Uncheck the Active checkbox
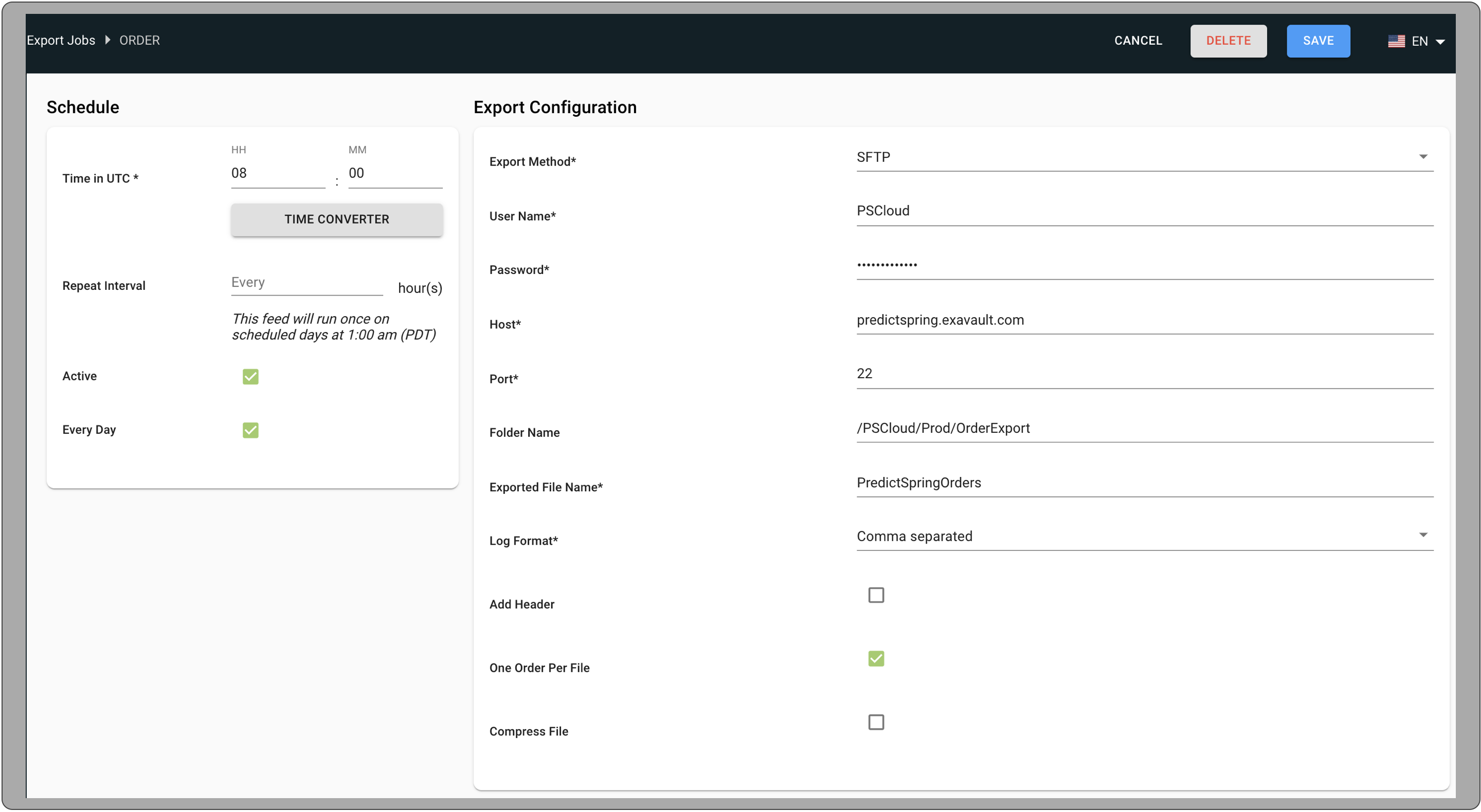 point(250,376)
